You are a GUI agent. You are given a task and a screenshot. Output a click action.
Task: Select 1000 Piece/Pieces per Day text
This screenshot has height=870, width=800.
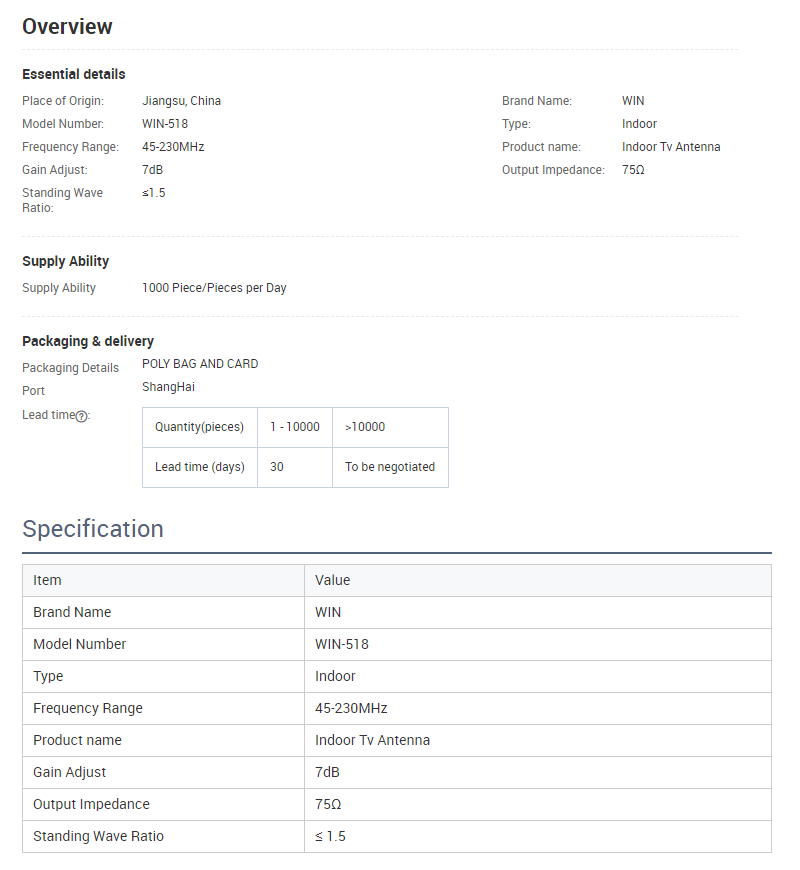click(214, 288)
